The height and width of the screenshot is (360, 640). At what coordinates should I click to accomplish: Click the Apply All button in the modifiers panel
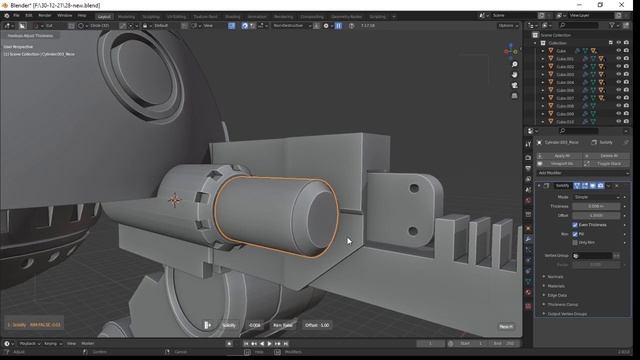tap(559, 156)
